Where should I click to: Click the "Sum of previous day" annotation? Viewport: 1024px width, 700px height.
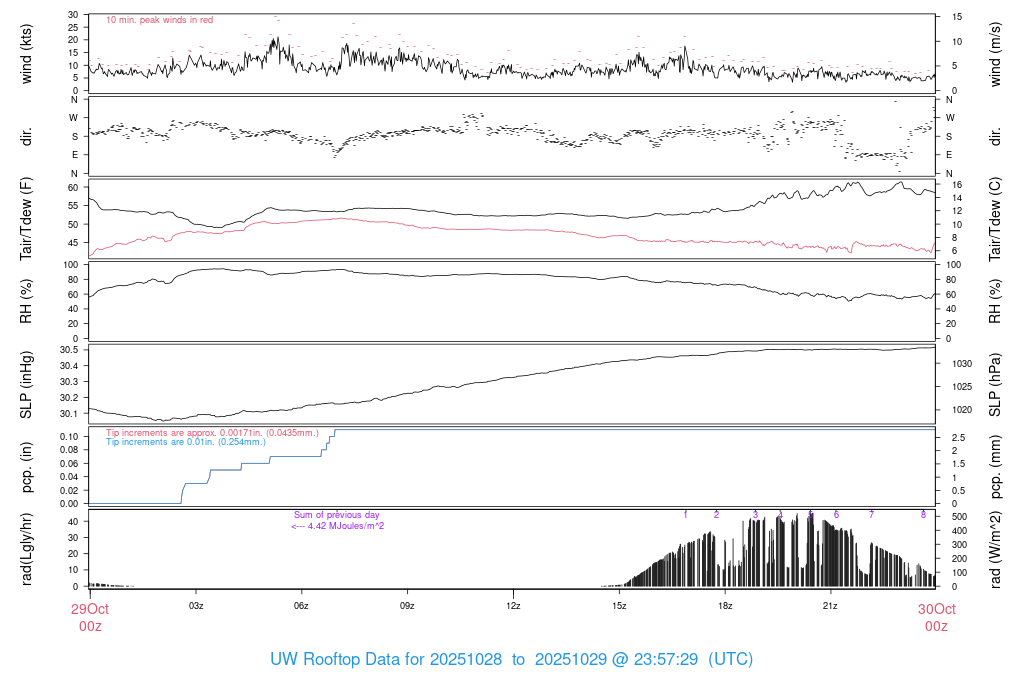point(337,514)
